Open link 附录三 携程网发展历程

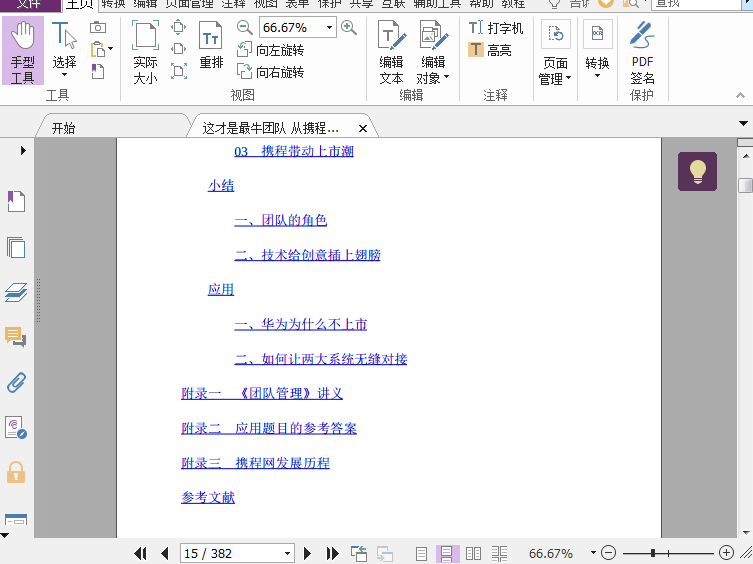[255, 463]
